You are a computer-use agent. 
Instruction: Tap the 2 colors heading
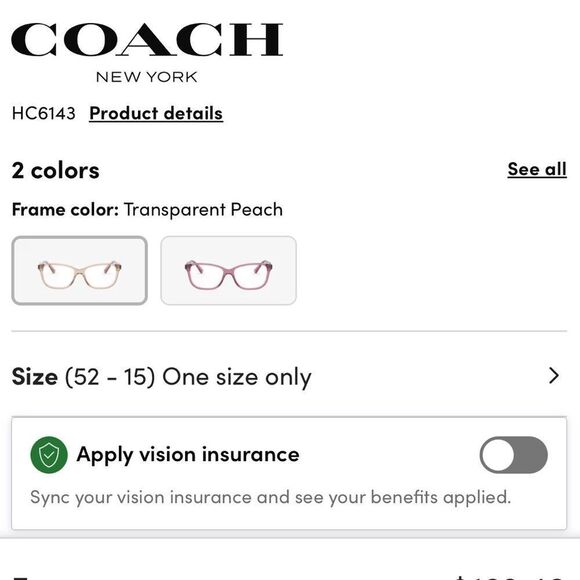(55, 171)
